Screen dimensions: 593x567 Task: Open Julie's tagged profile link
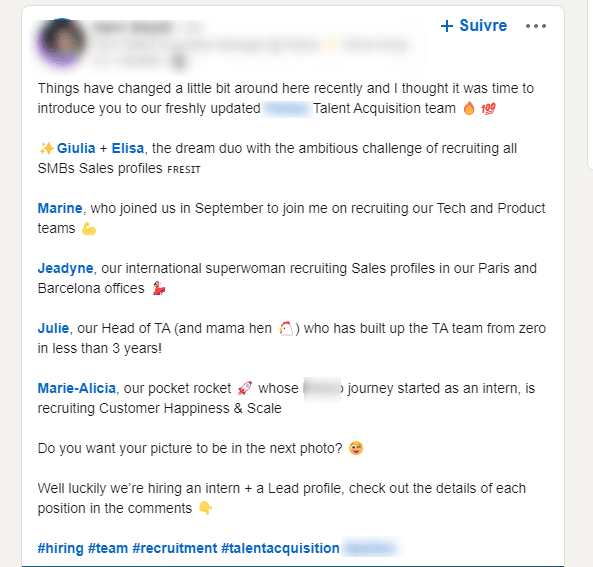[53, 328]
